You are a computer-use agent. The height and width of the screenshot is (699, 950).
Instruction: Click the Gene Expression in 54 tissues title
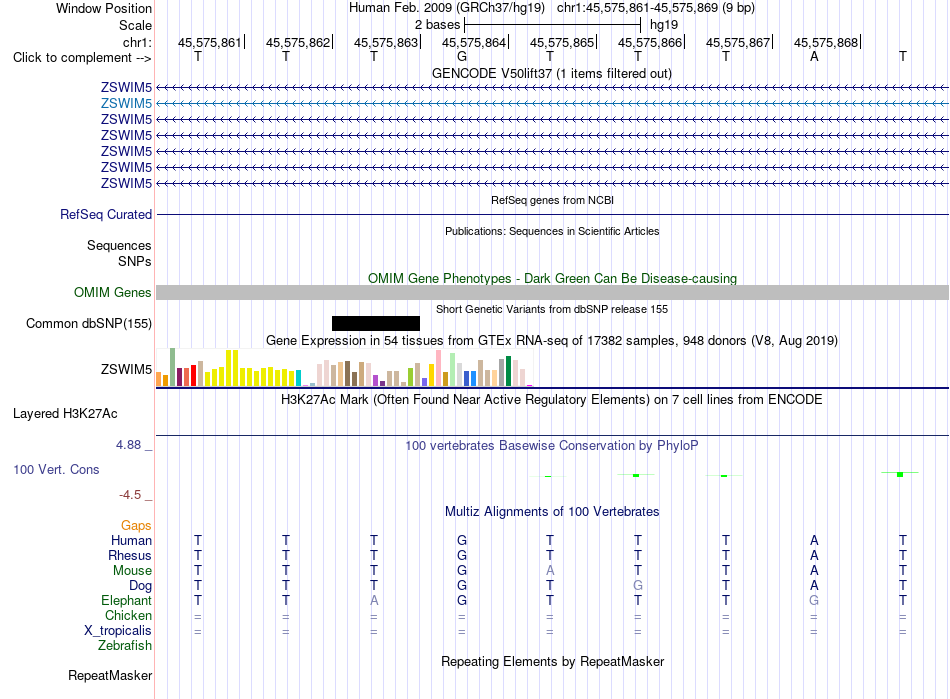[552, 340]
